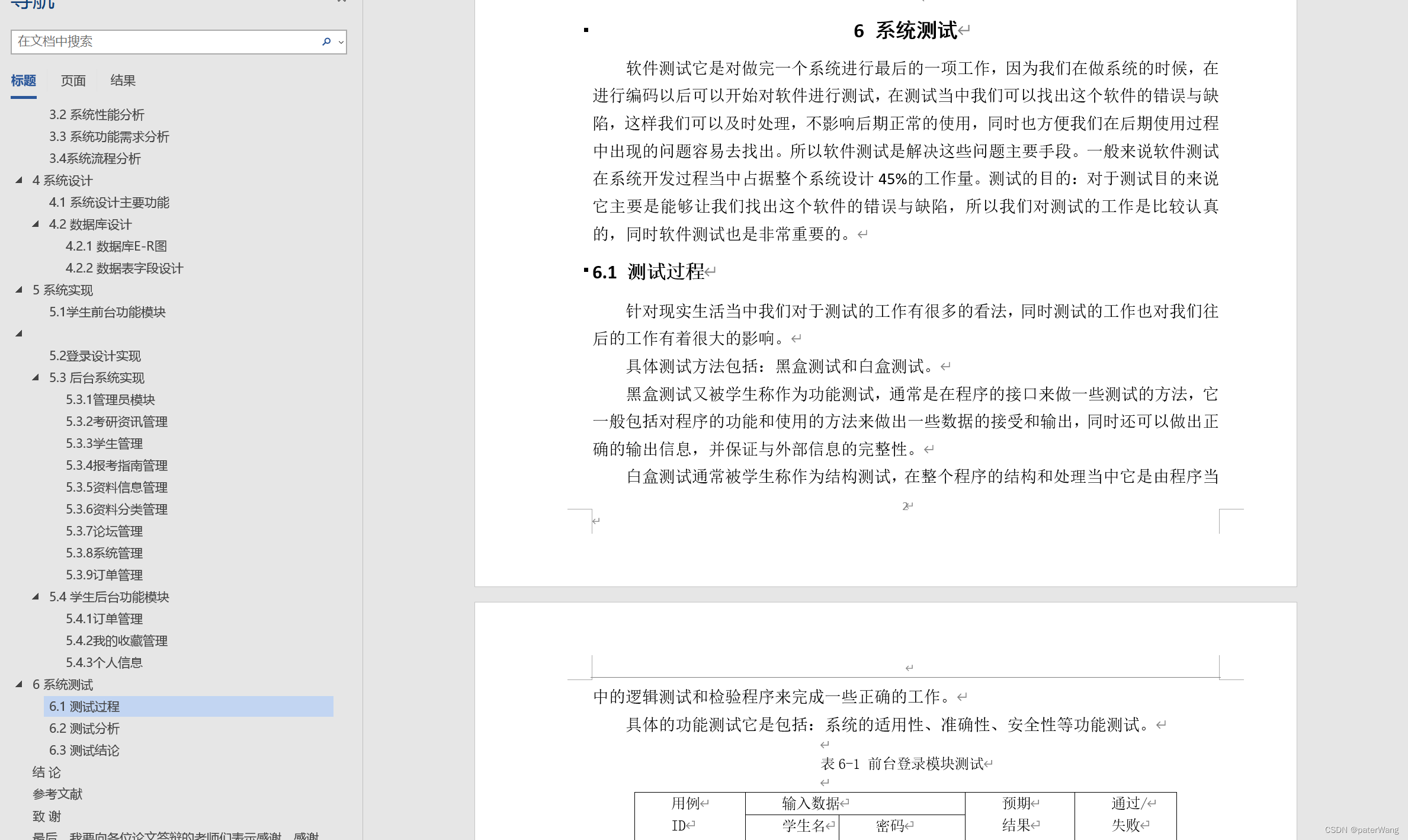The image size is (1408, 840).
Task: Click the 6.1 测试过程 heading in document
Action: [x=648, y=272]
